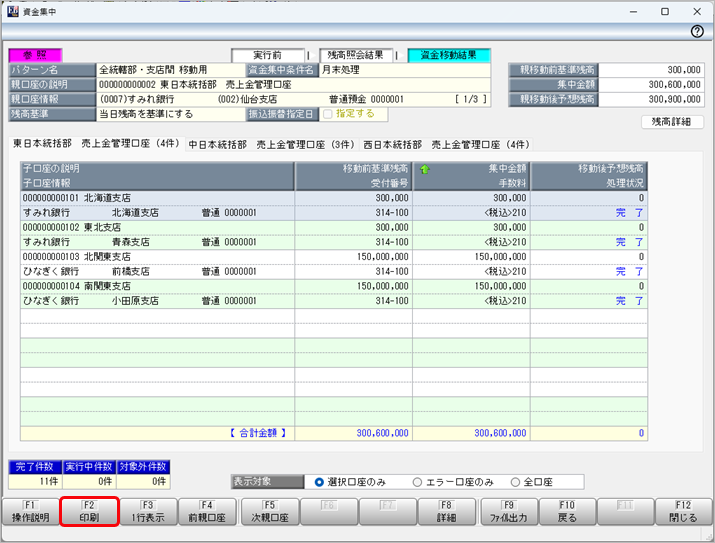Image resolution: width=715 pixels, height=543 pixels.
Task: Click 完了 status in 小田原支店 row
Action: coord(629,301)
